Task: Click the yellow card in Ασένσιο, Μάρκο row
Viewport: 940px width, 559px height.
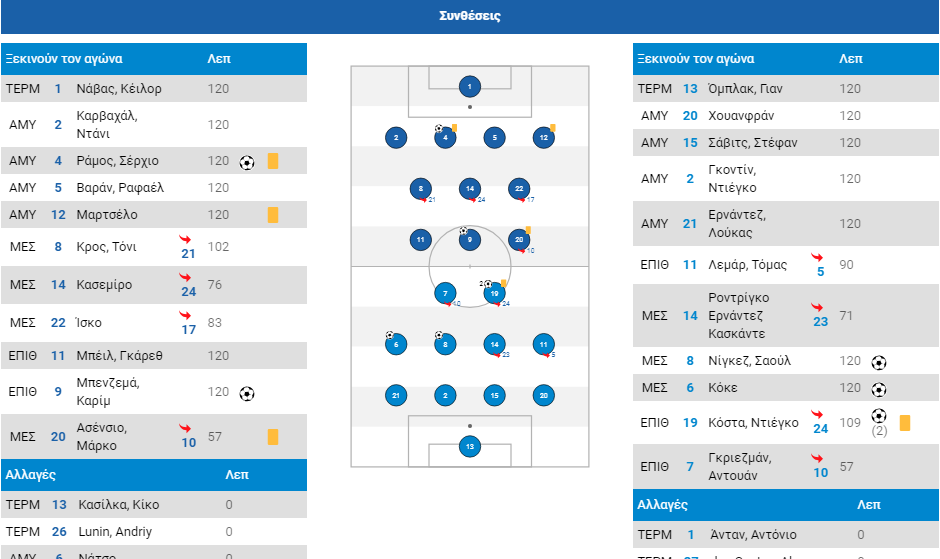Action: pos(273,437)
